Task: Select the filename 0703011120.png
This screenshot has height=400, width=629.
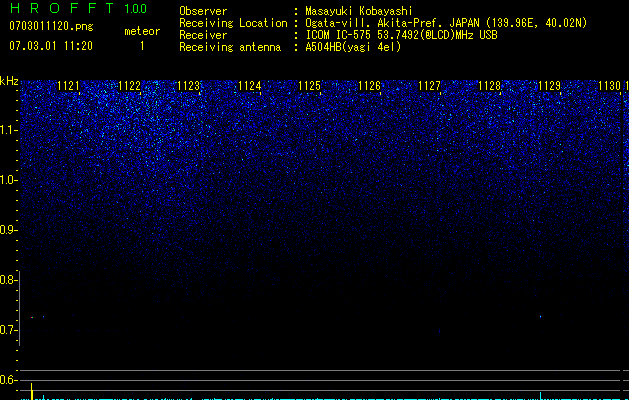Action: pyautogui.click(x=51, y=27)
